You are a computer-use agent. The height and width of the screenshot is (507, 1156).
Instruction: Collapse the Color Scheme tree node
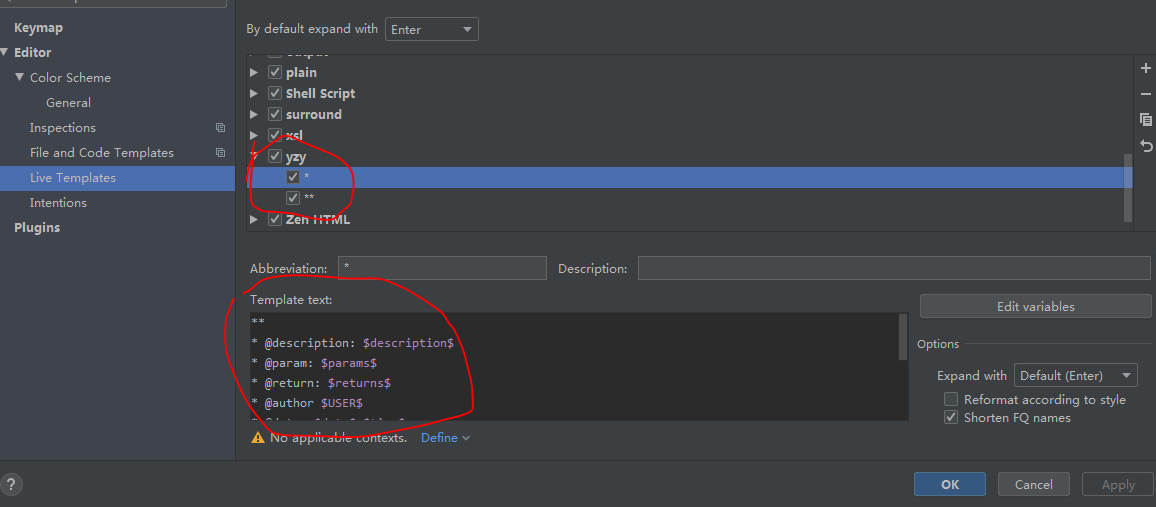[19, 77]
